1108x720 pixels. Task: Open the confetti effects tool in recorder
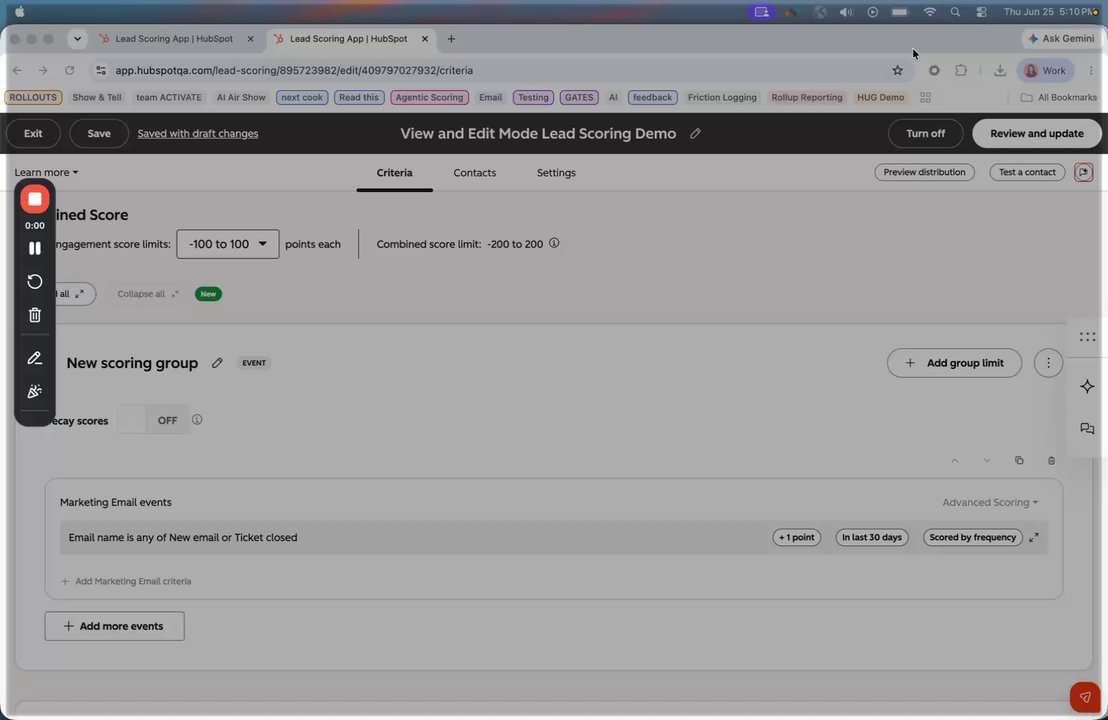[35, 391]
